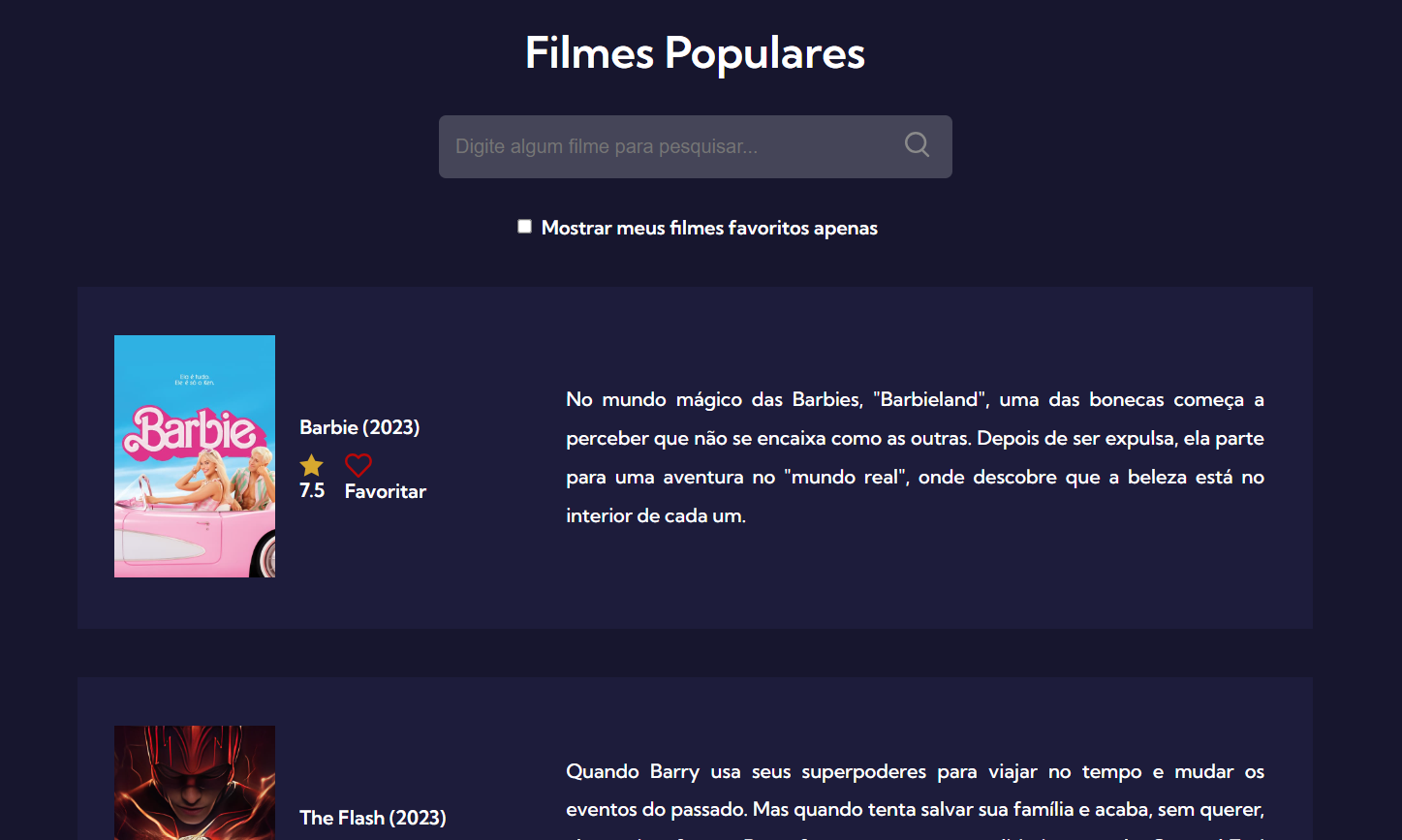This screenshot has height=840, width=1402.
Task: Click the label Mostrar meus filmes favoritos apenas
Action: click(x=709, y=228)
